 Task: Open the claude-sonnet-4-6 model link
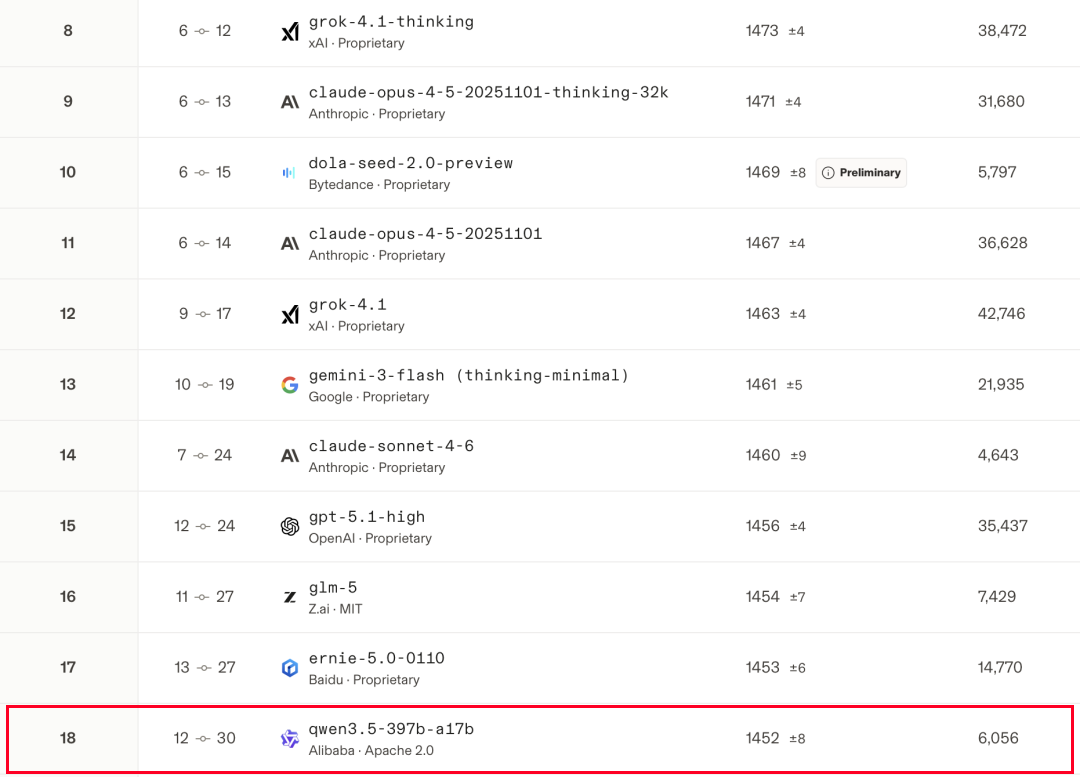click(x=391, y=446)
